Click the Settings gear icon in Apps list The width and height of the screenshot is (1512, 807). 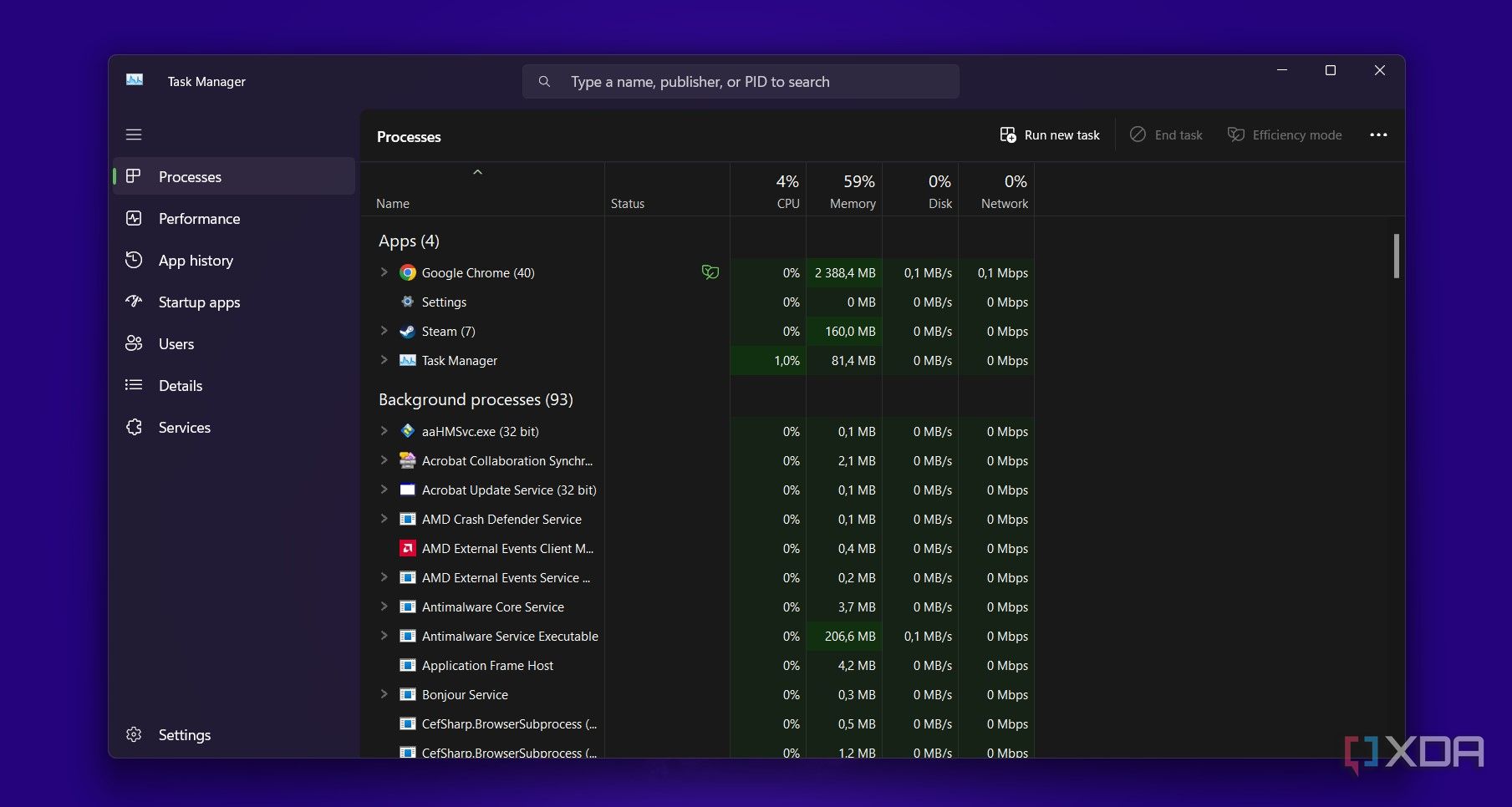[408, 302]
